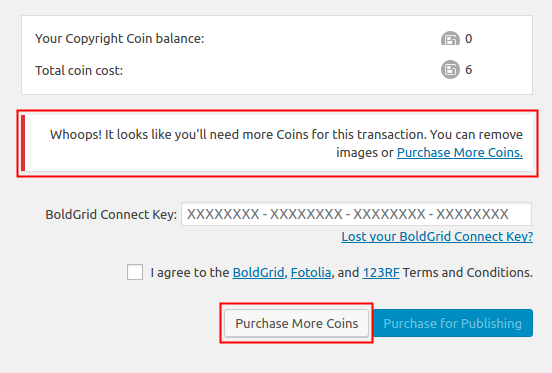Click the coin icon beside balance 0
Screen dimensions: 552x373
click(x=450, y=38)
